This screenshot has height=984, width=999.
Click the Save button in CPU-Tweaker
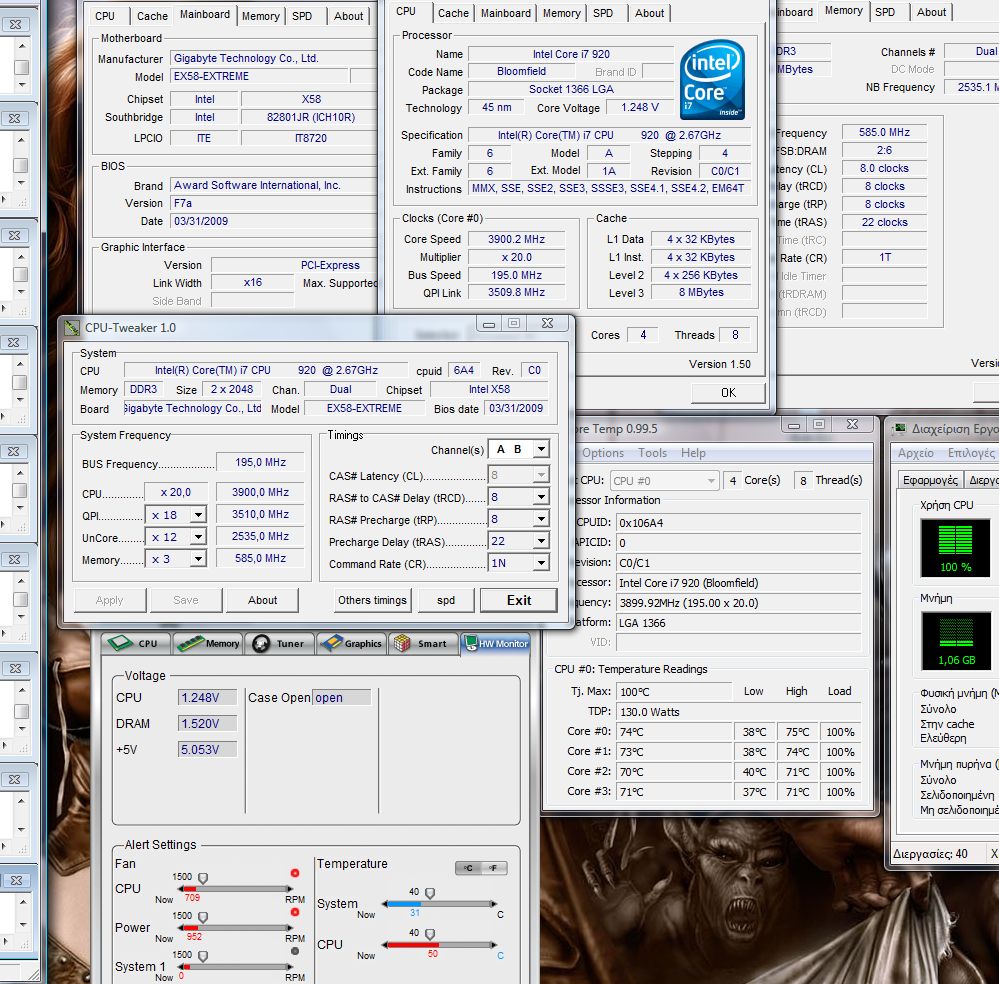pos(185,600)
